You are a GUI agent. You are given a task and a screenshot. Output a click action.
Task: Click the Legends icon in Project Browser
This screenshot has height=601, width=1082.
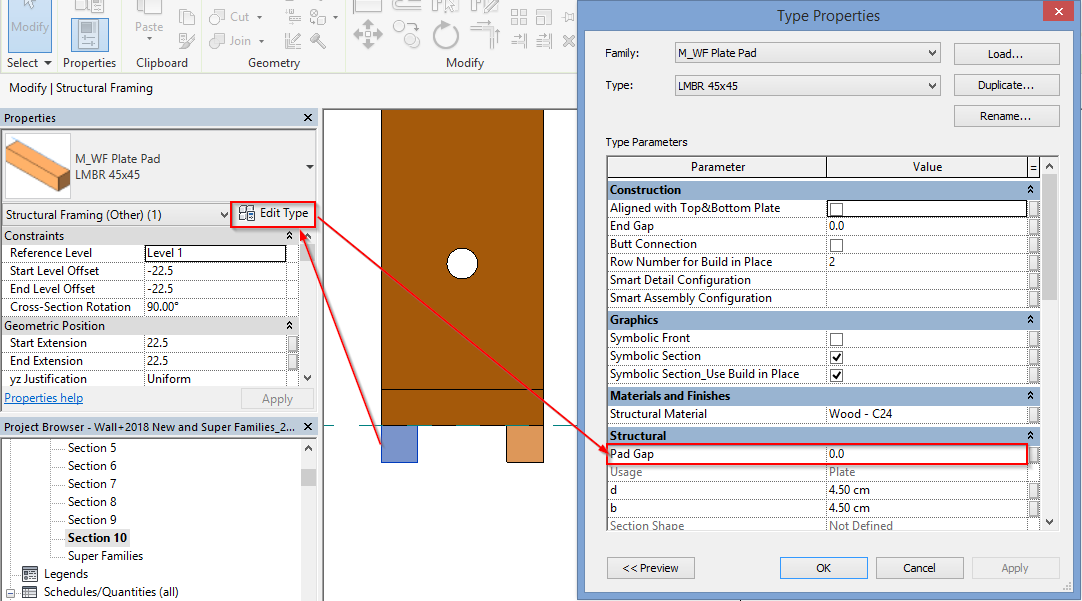pyautogui.click(x=30, y=574)
